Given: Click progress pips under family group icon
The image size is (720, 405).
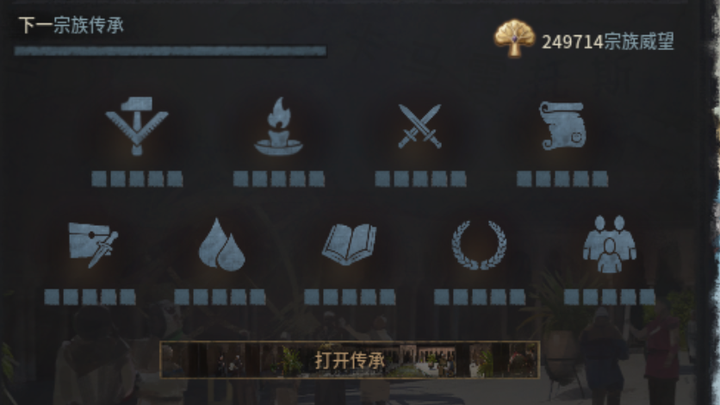Looking at the screenshot, I should 609,297.
